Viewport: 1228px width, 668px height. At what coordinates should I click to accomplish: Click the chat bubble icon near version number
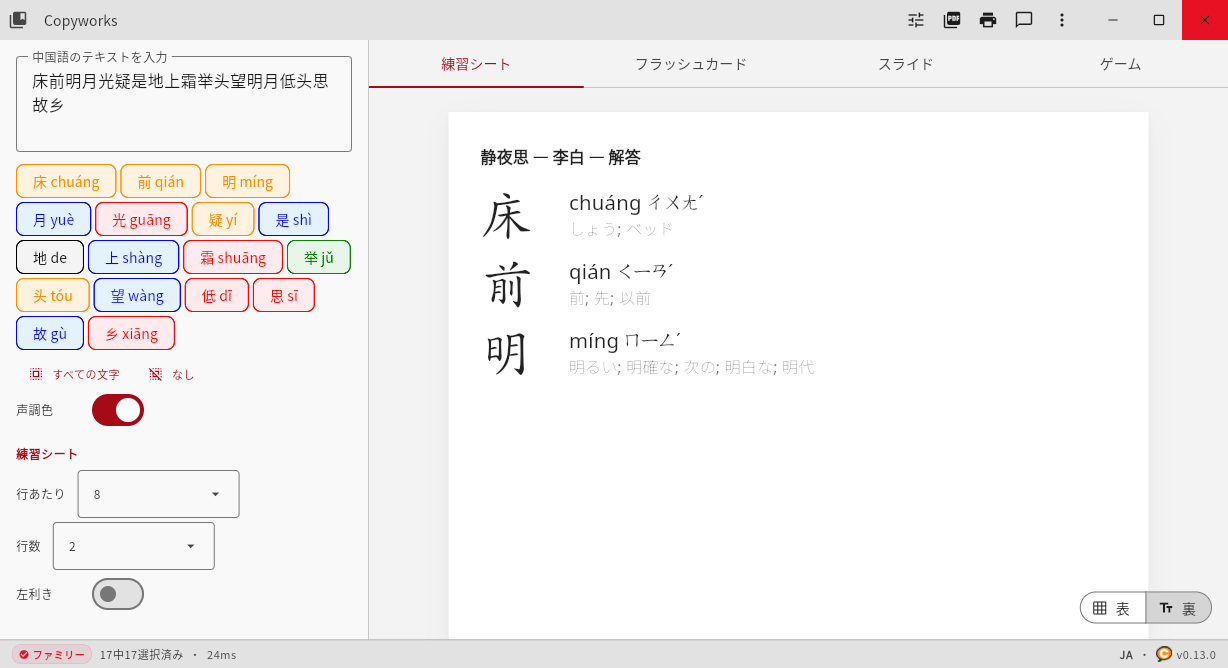pos(1164,654)
